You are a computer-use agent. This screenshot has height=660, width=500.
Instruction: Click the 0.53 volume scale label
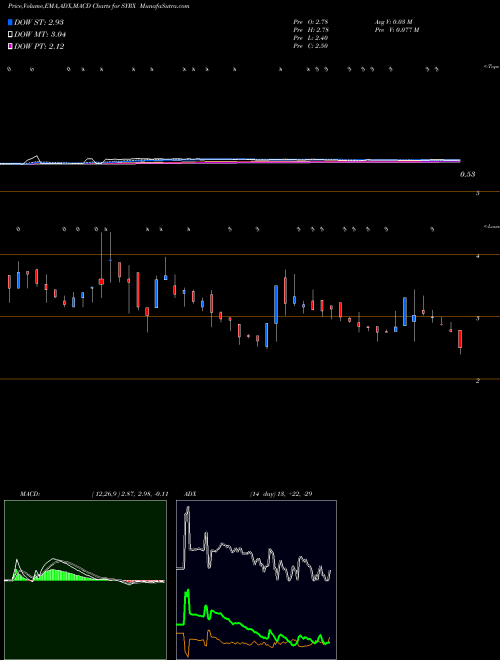tap(467, 174)
